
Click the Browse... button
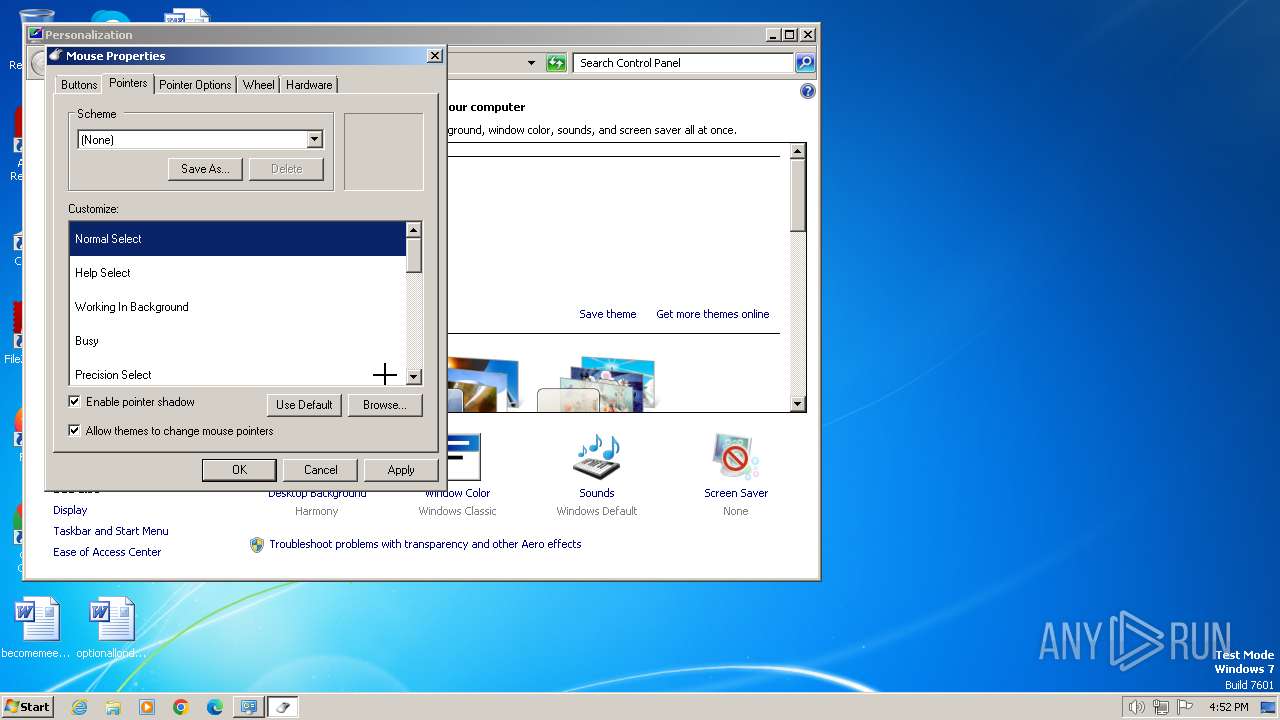pyautogui.click(x=385, y=405)
